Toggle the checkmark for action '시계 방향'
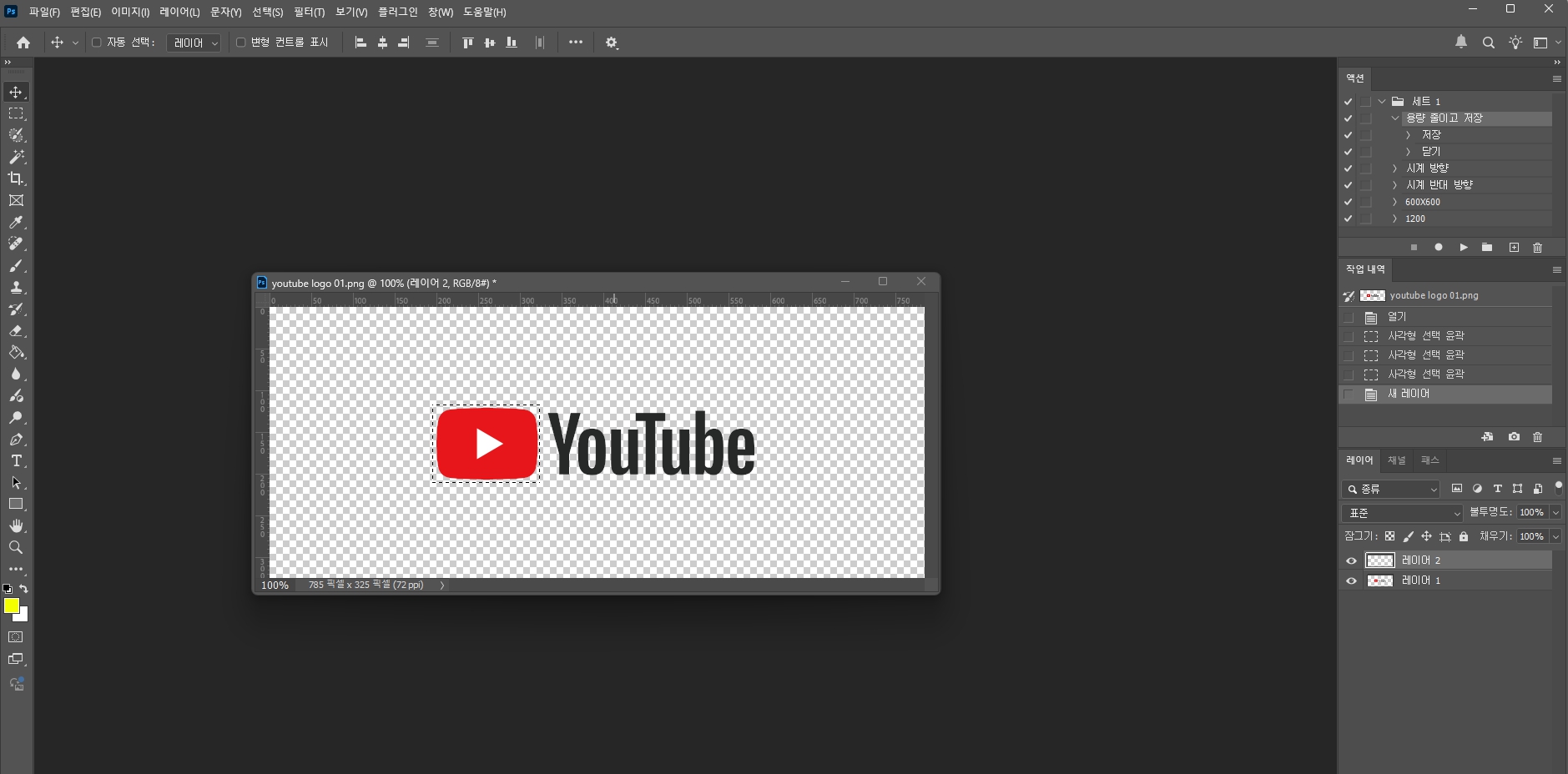The height and width of the screenshot is (774, 1568). (1348, 168)
